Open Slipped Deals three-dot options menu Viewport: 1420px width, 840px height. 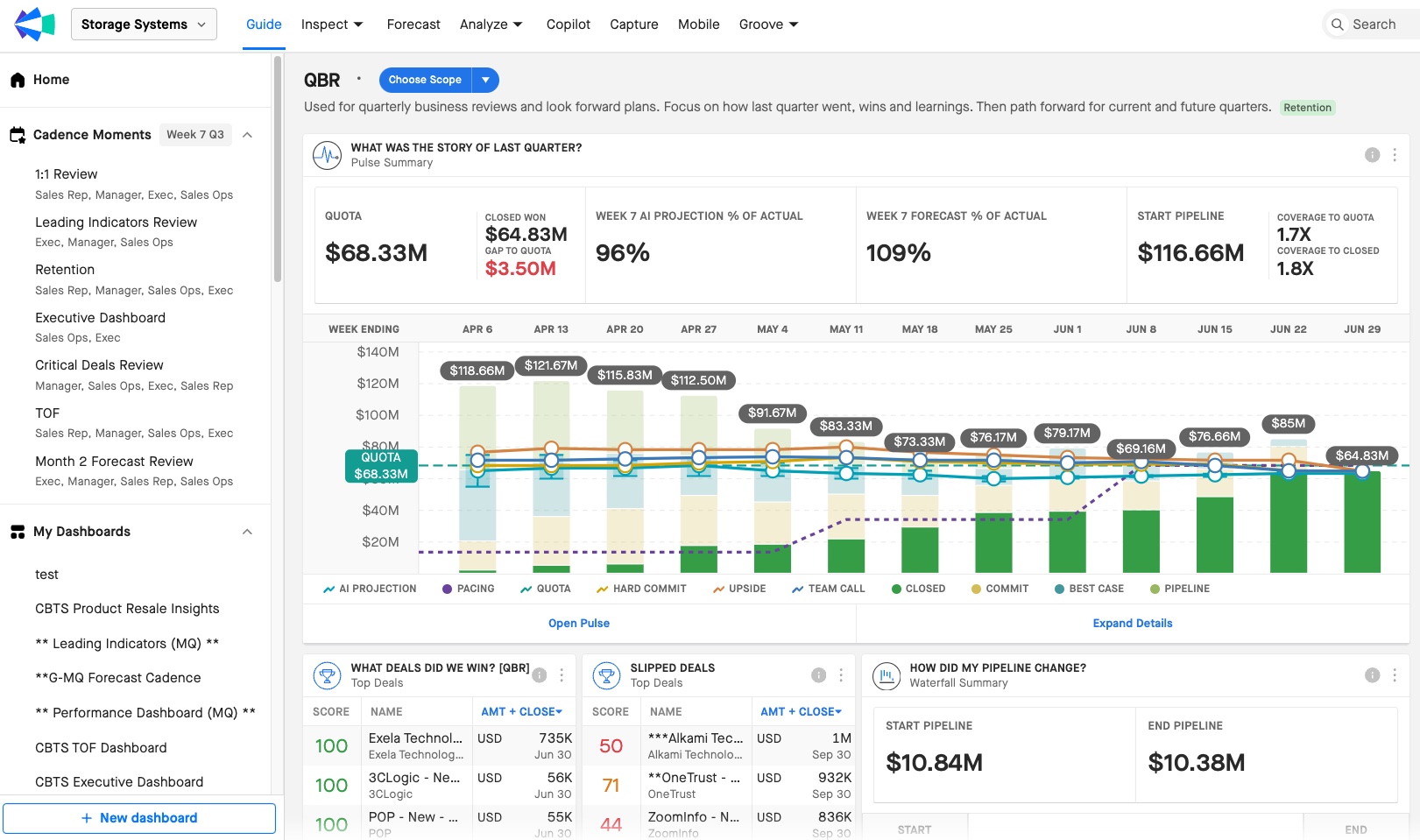pos(841,675)
